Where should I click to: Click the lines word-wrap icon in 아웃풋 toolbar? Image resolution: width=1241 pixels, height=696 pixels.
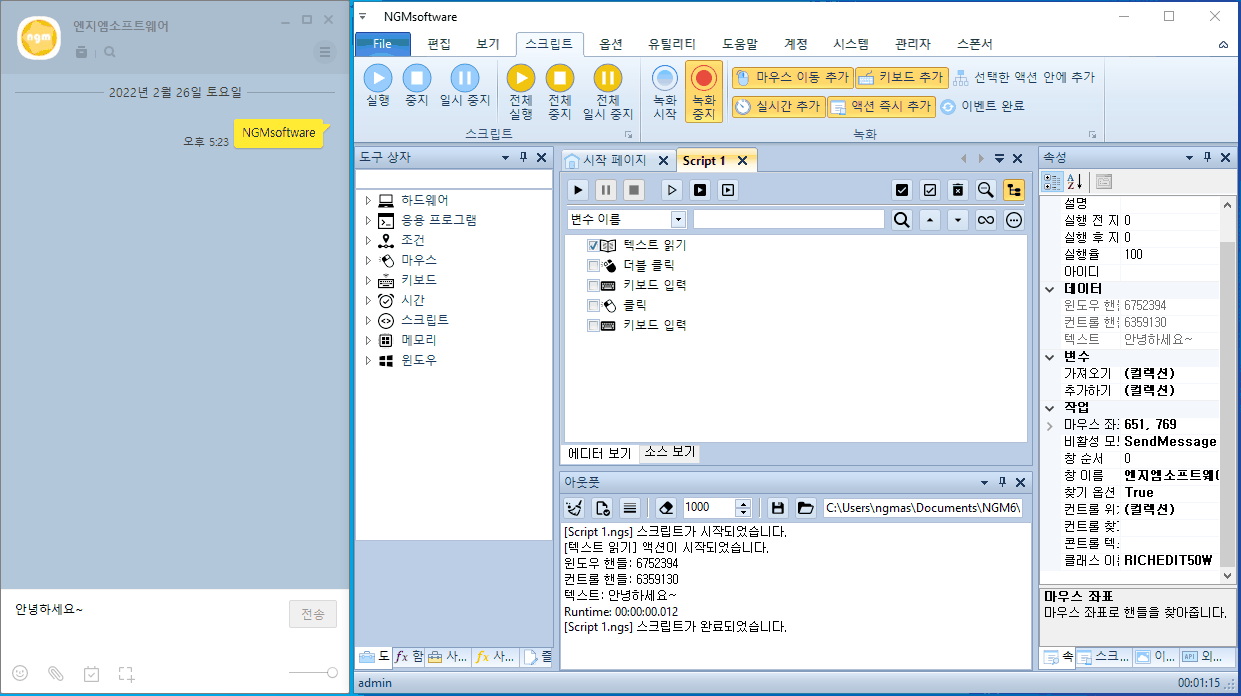pyautogui.click(x=630, y=508)
